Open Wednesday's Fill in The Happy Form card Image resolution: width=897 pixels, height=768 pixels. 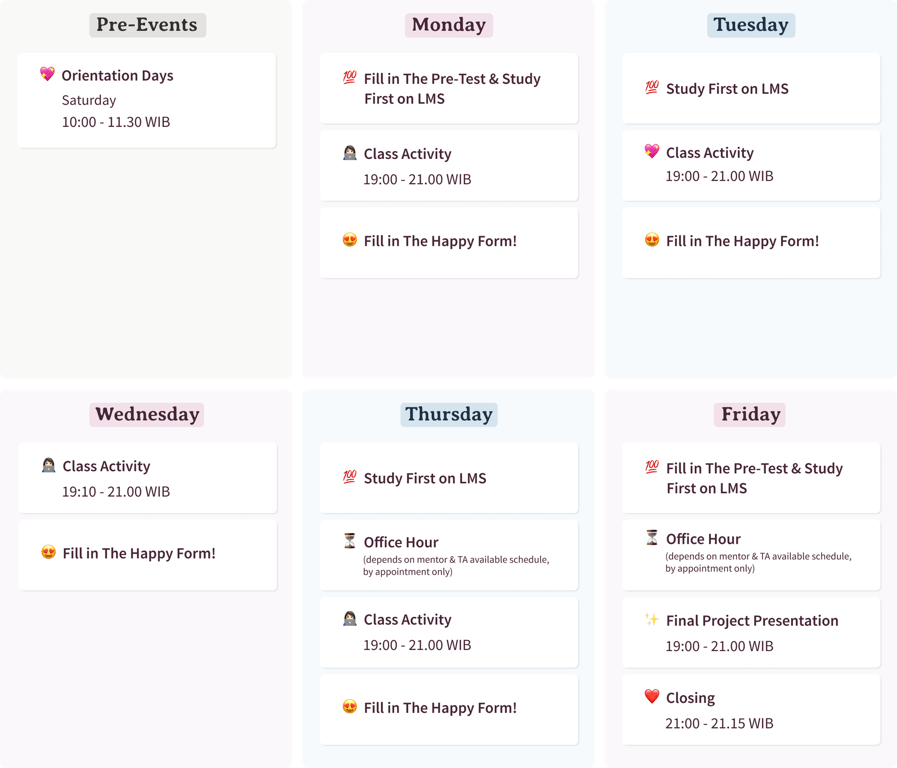click(x=148, y=555)
